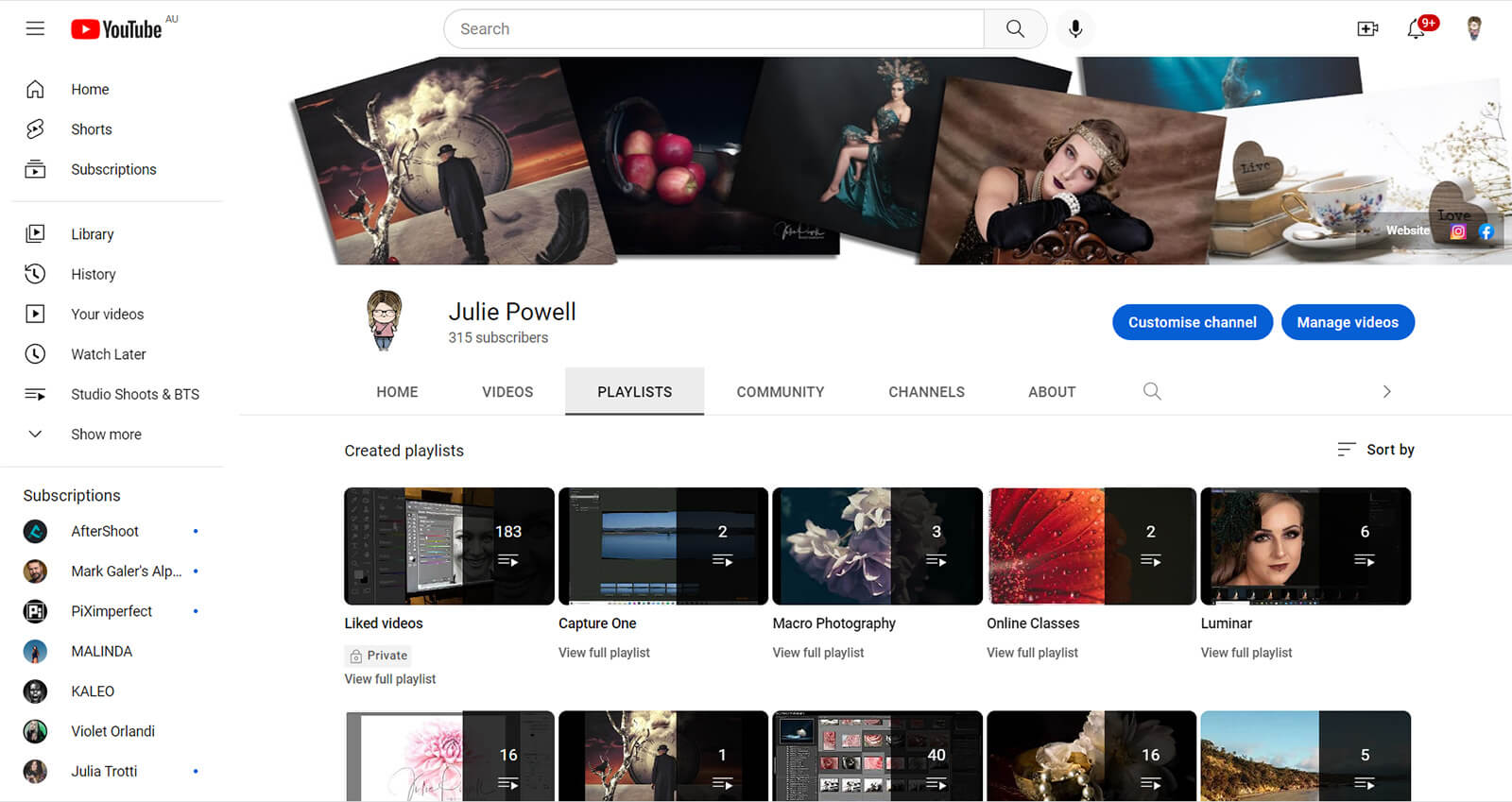Viewport: 1512px width, 802px height.
Task: Open the hamburger guide menu
Action: [35, 28]
